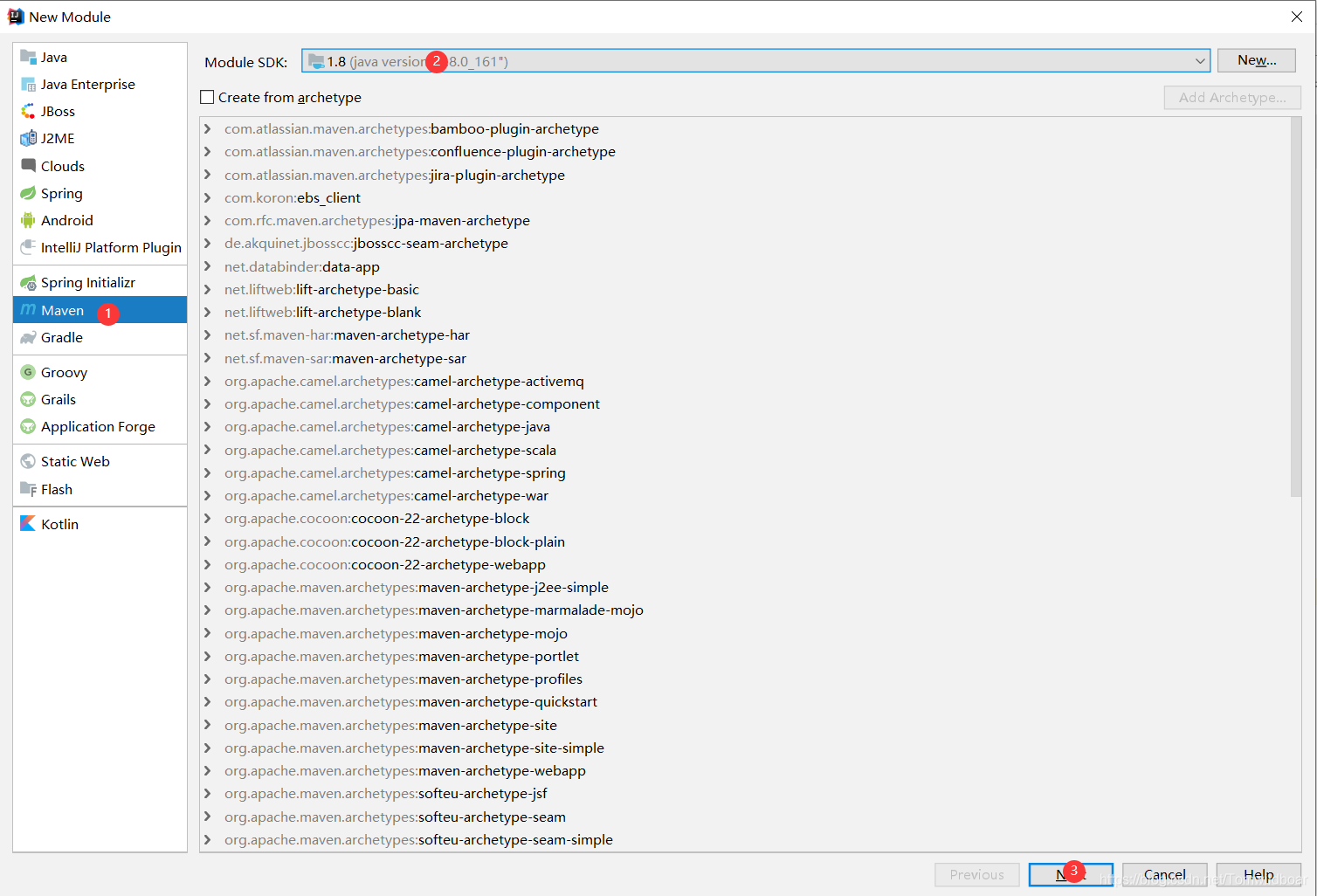Select maven-archetype-portlet row
This screenshot has height=896, width=1317.
pos(744,656)
